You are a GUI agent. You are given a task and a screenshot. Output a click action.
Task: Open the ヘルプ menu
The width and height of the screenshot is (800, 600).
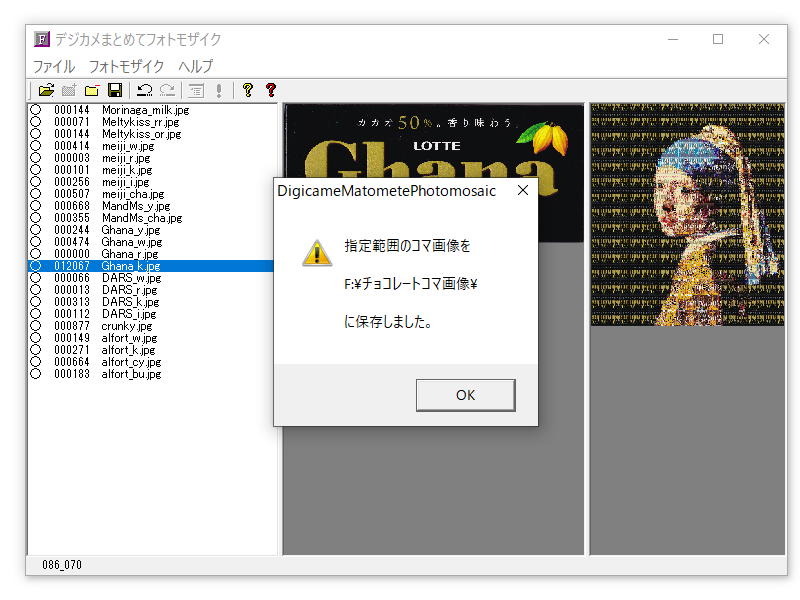(196, 66)
